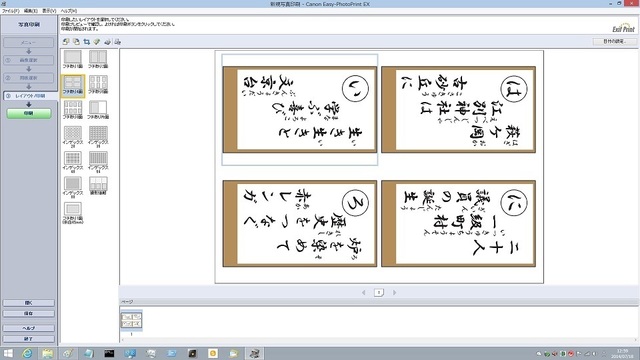640x360 pixels.
Task: Go to previous page with left arrow
Action: pyautogui.click(x=364, y=293)
